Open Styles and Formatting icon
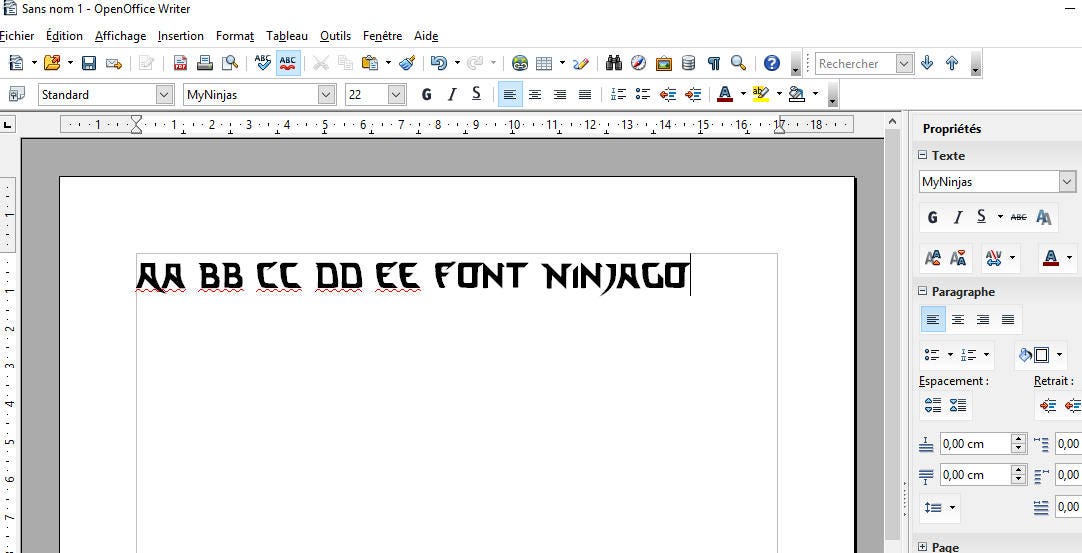The width and height of the screenshot is (1082, 553). click(x=16, y=94)
